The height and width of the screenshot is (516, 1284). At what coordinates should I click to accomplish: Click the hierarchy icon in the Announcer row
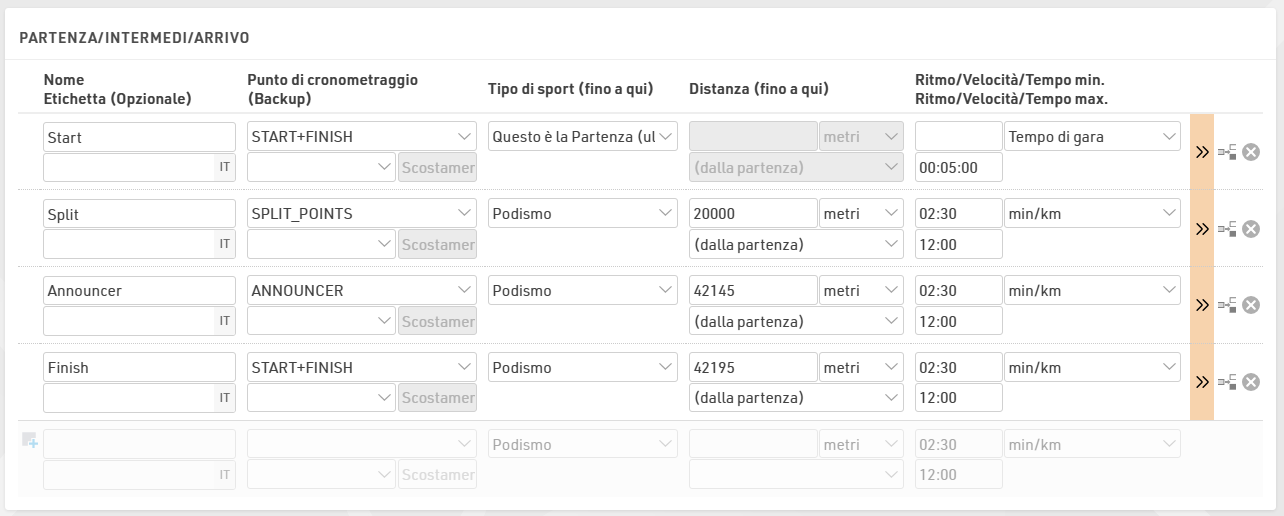point(1227,305)
